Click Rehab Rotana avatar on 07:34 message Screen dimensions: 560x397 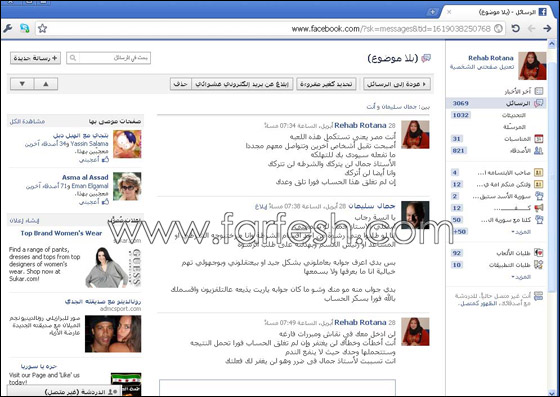[x=415, y=135]
